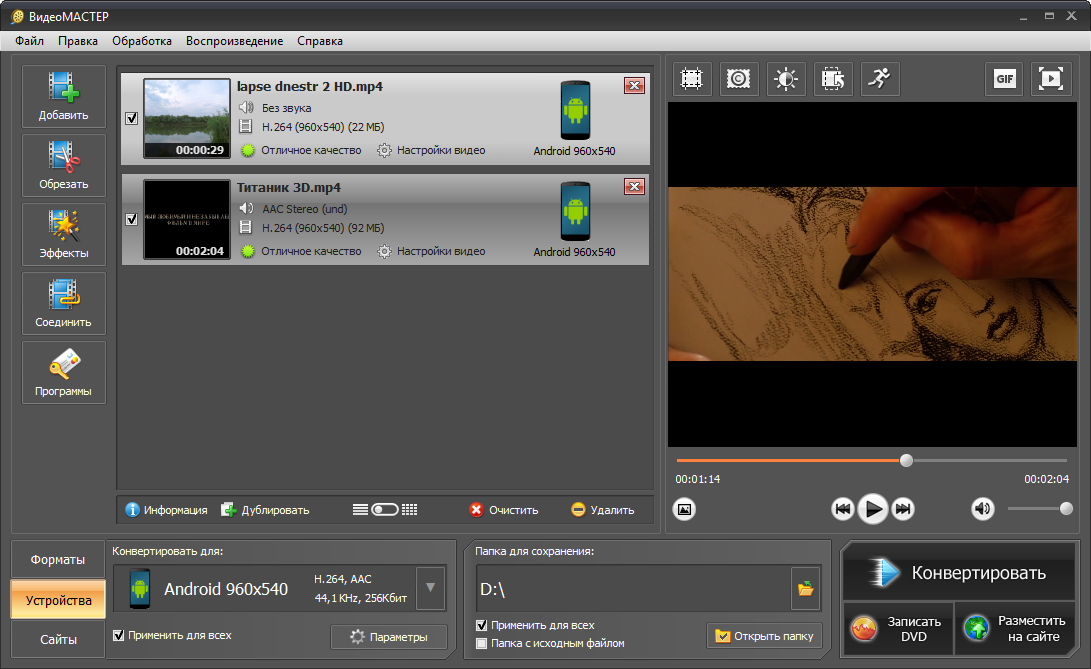1091x669 pixels.
Task: Skip to the next track in the player
Action: click(903, 509)
